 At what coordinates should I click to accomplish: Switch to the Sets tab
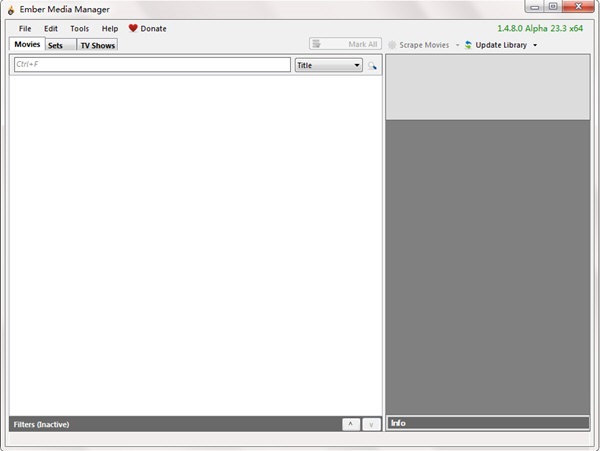[x=60, y=45]
